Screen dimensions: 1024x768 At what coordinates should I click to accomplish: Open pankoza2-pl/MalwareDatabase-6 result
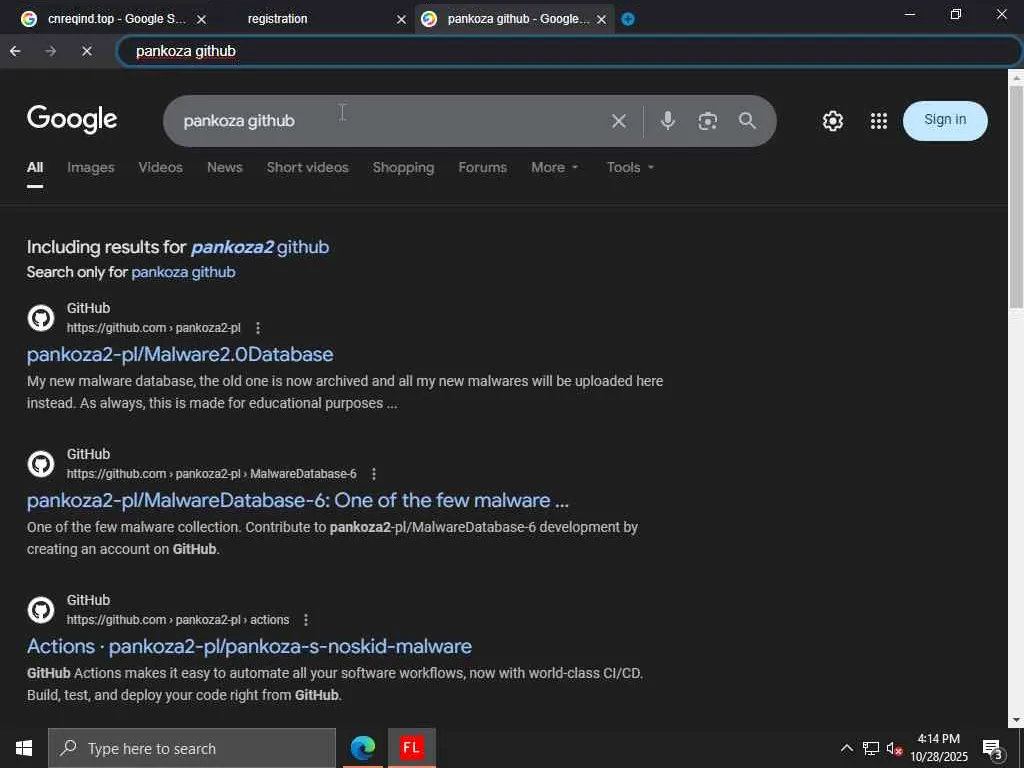[x=298, y=500]
